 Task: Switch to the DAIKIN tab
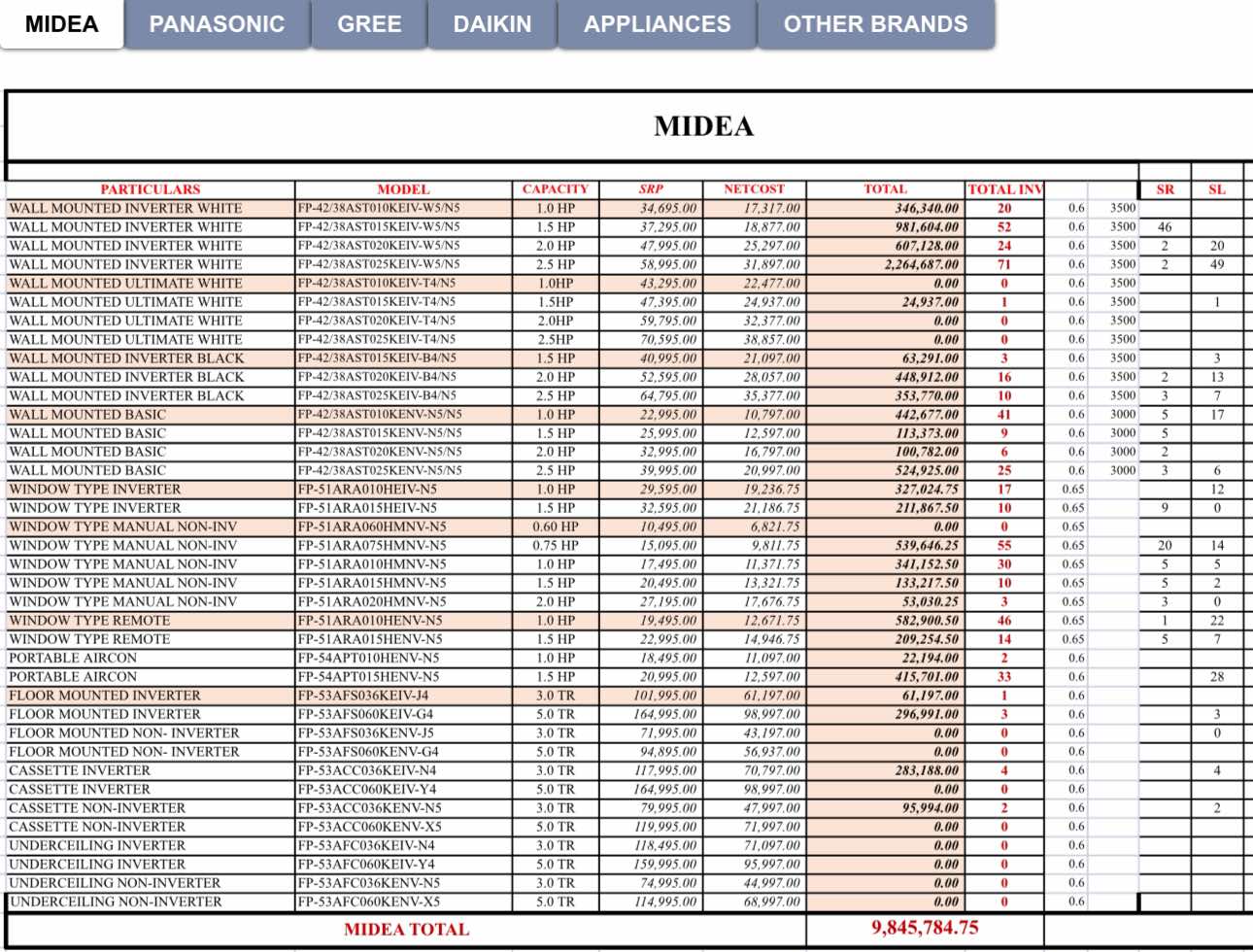(x=492, y=24)
